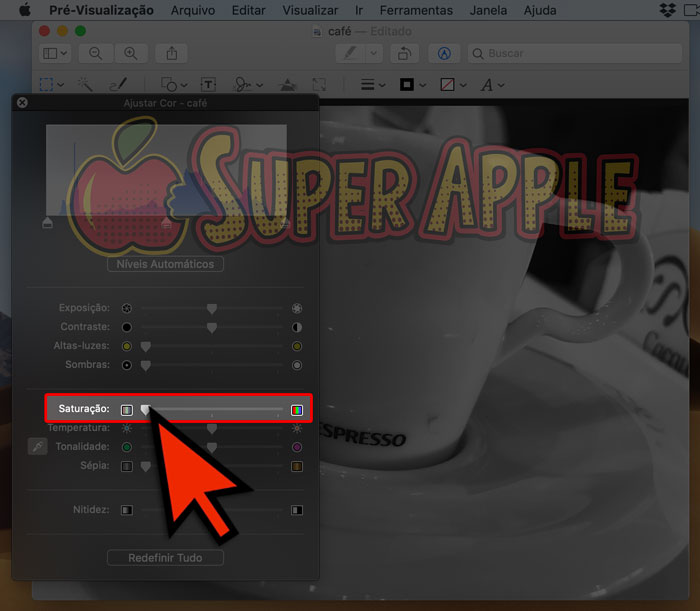Open the sidebar view dropdown
The image size is (700, 611).
(54, 53)
